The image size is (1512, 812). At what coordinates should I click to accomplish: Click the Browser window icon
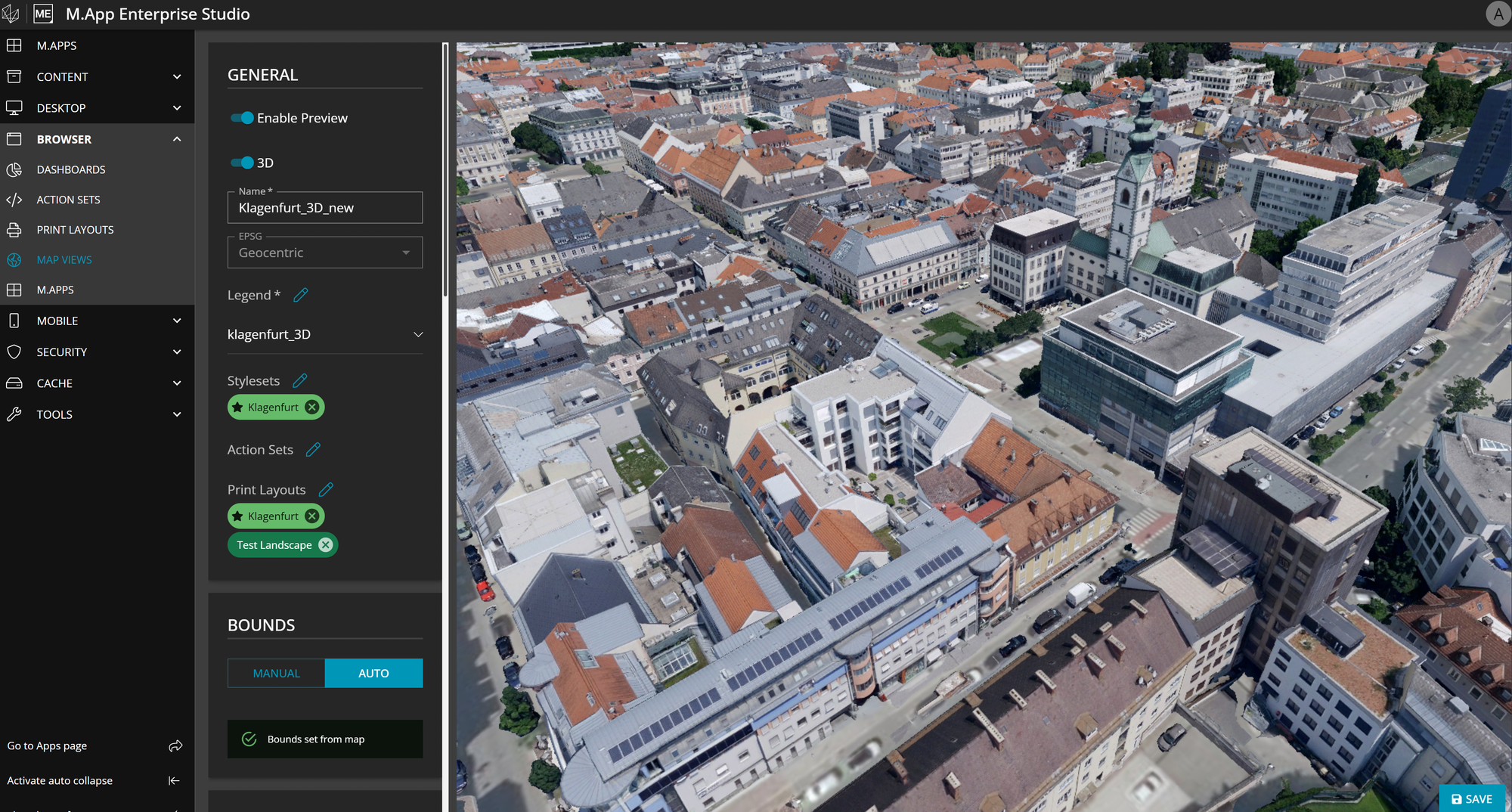click(x=14, y=139)
